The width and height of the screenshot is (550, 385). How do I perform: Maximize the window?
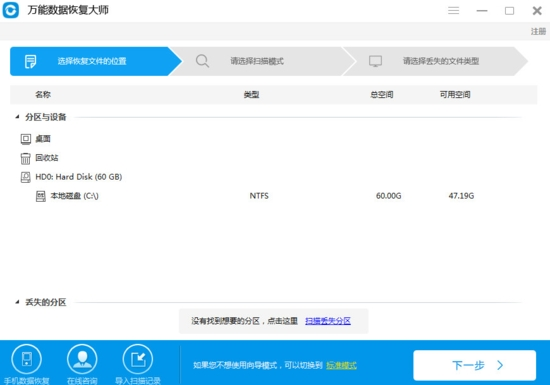coord(509,11)
